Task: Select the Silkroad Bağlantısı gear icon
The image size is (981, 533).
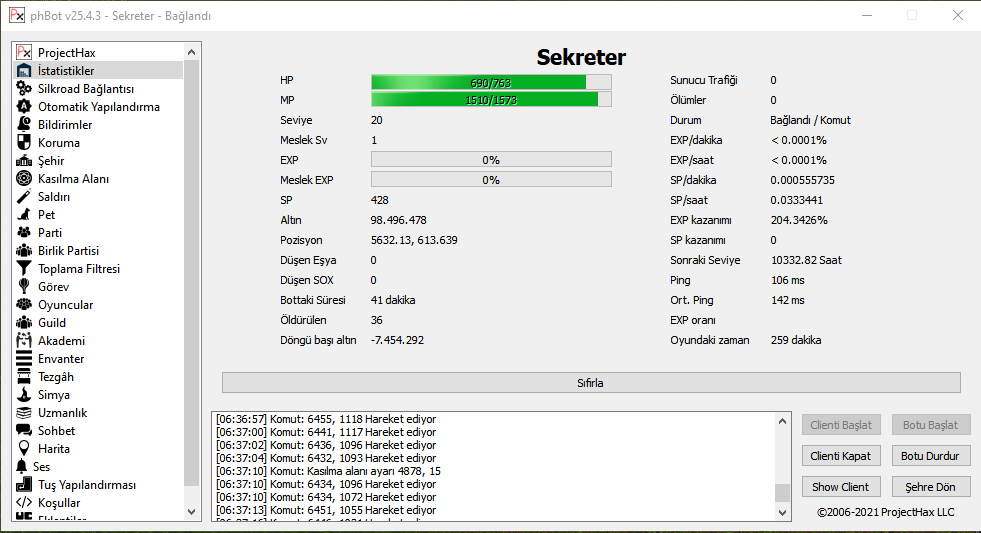Action: click(x=25, y=89)
